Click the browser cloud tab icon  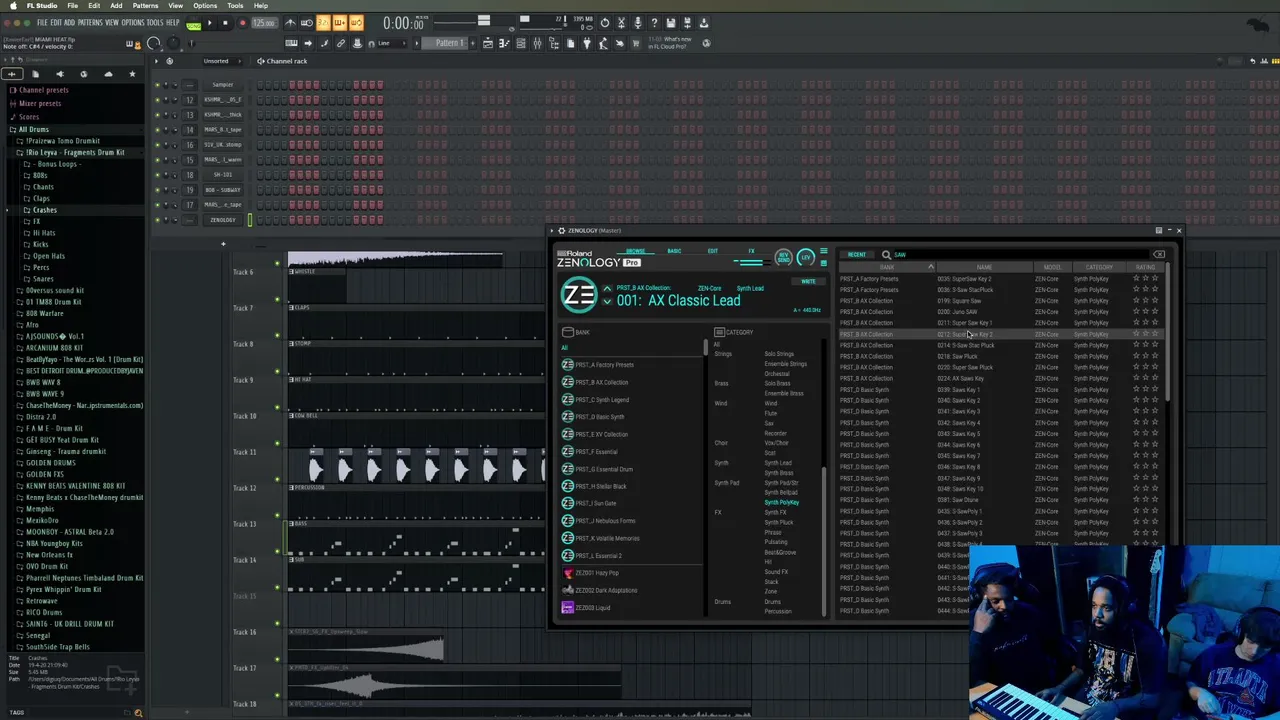coord(108,74)
